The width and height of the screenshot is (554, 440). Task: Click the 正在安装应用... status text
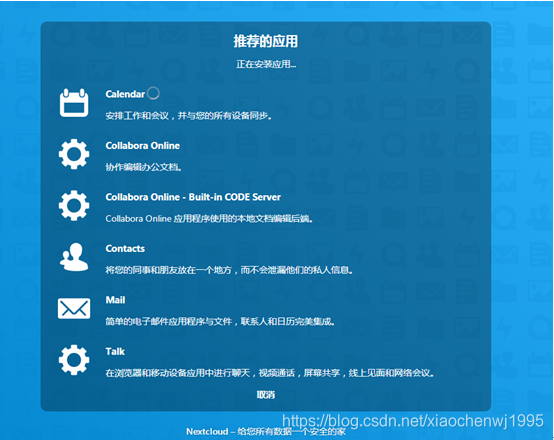[x=266, y=64]
